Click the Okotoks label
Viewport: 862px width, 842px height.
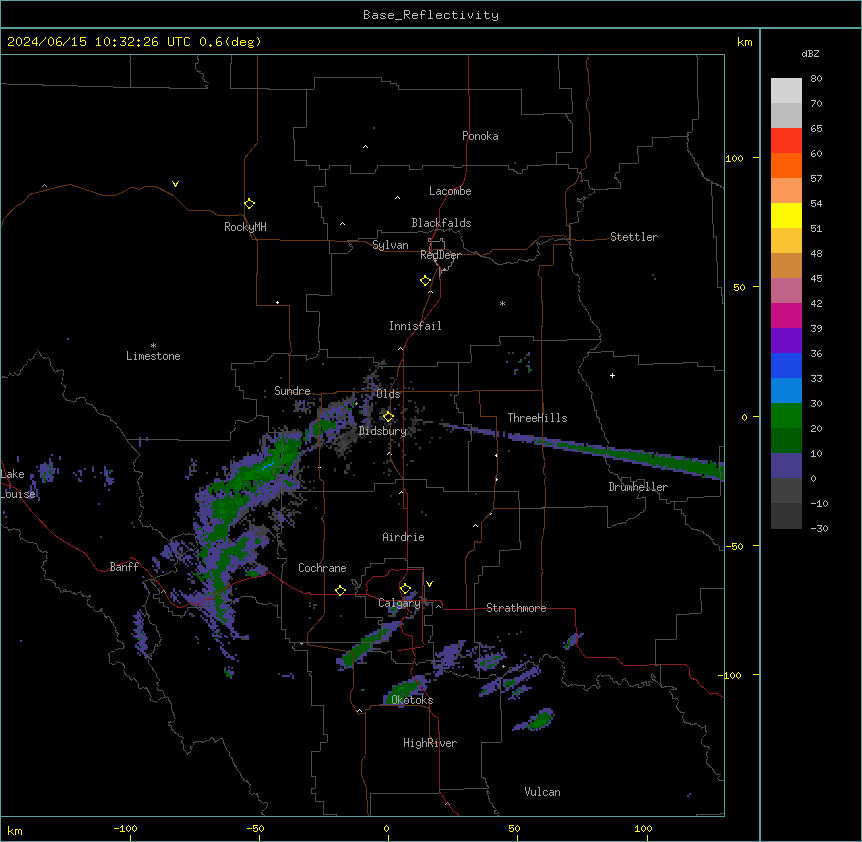click(412, 700)
